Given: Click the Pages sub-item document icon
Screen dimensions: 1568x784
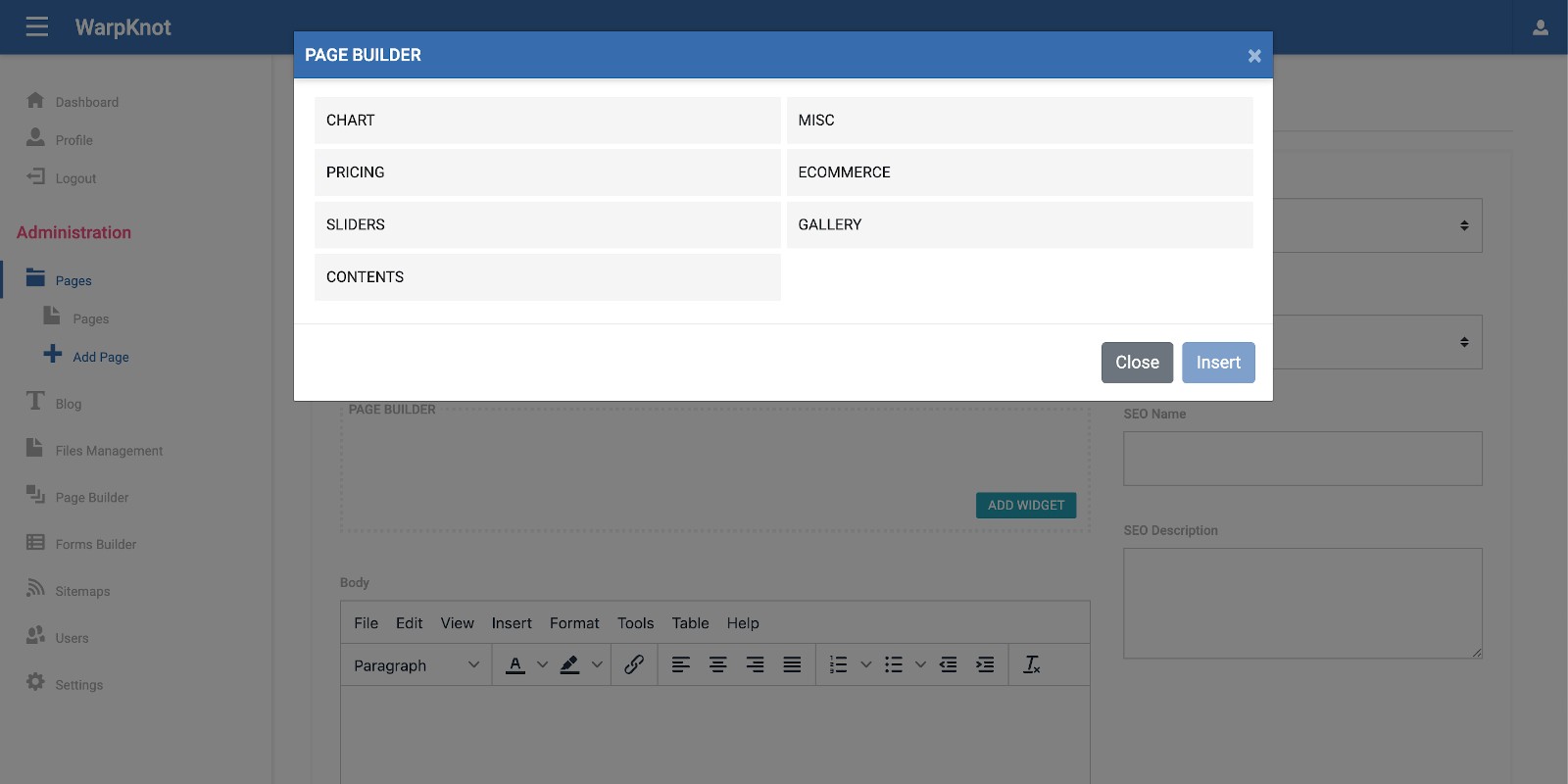Looking at the screenshot, I should click(52, 316).
